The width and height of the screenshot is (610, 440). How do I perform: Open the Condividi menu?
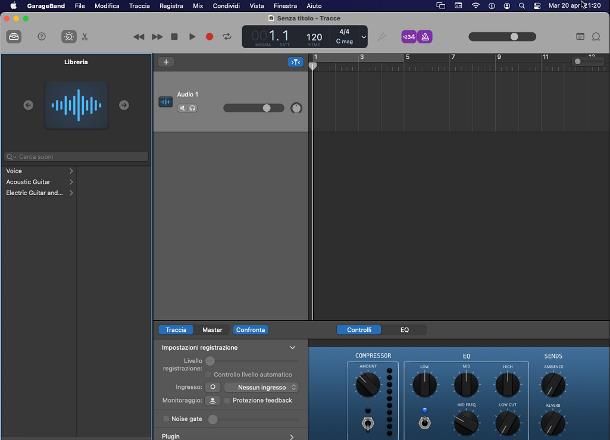tap(226, 6)
